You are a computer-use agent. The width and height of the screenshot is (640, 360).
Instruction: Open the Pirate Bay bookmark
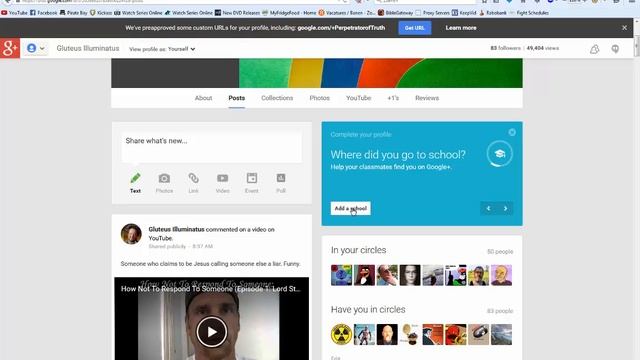click(x=73, y=13)
